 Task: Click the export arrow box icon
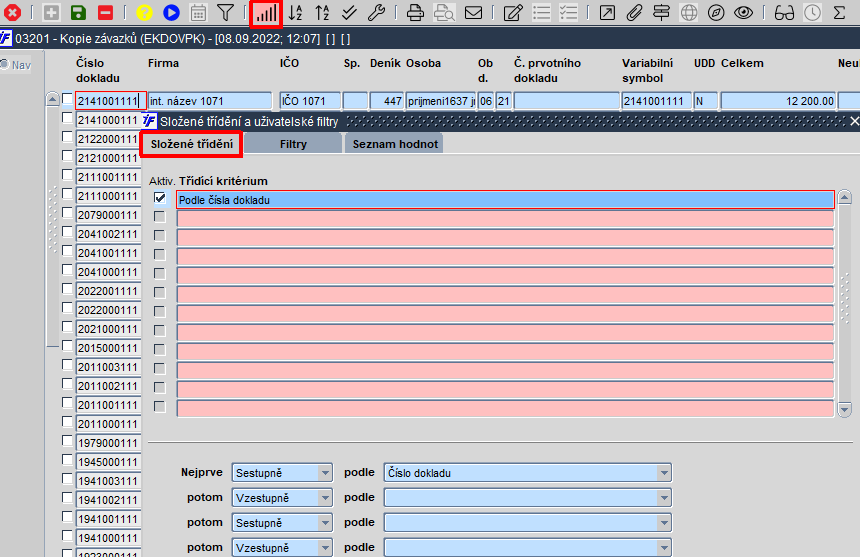607,12
